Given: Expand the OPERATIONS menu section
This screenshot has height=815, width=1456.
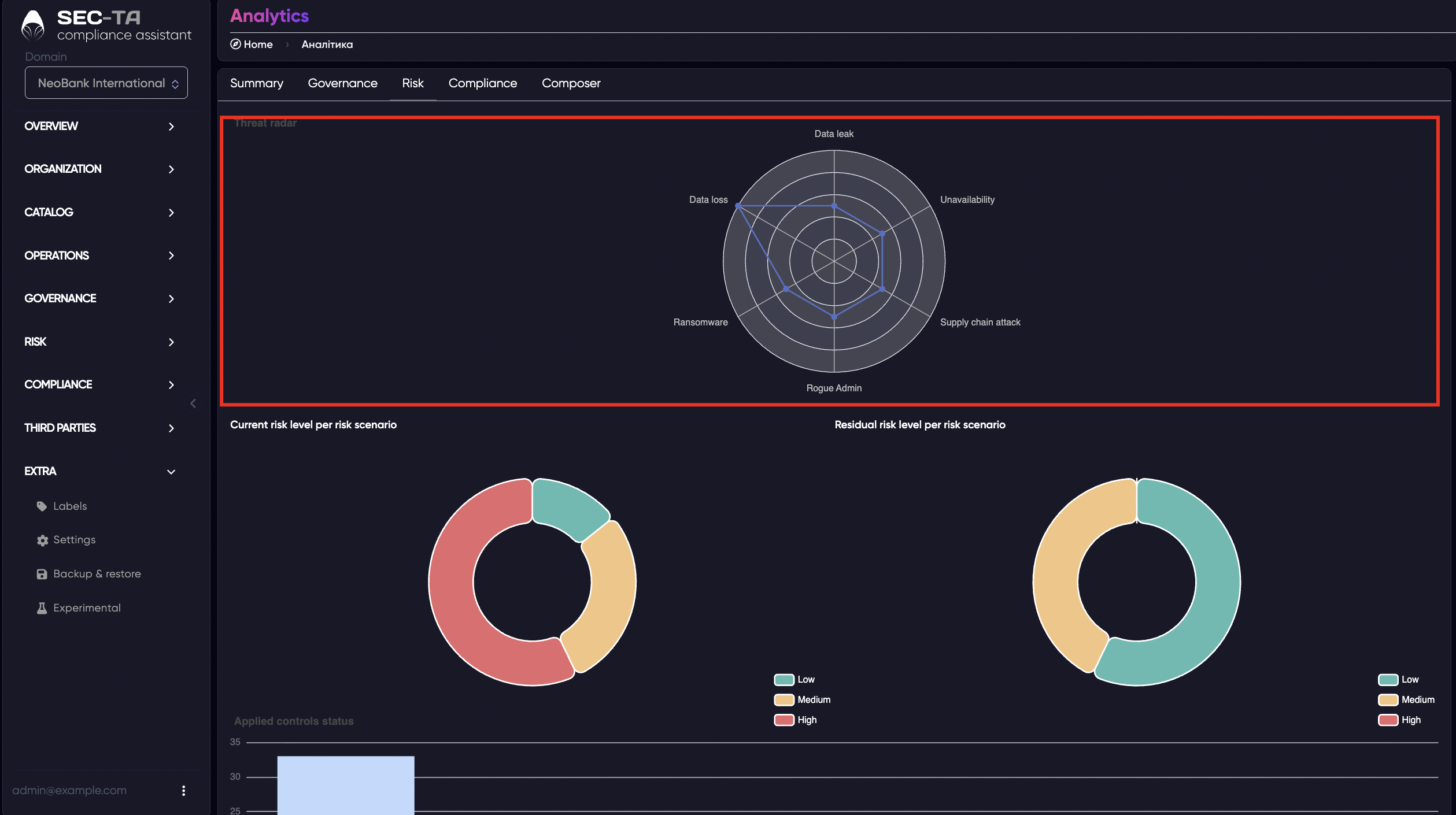Looking at the screenshot, I should tap(99, 255).
